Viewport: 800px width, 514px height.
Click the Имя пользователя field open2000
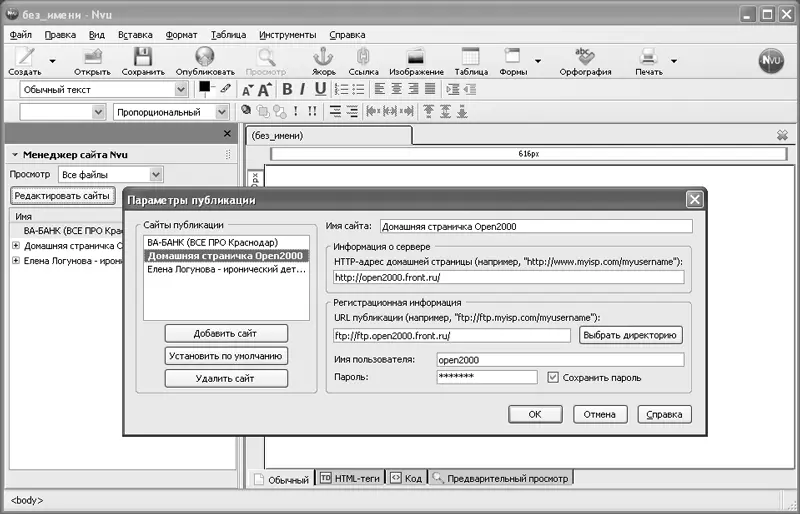coord(560,359)
